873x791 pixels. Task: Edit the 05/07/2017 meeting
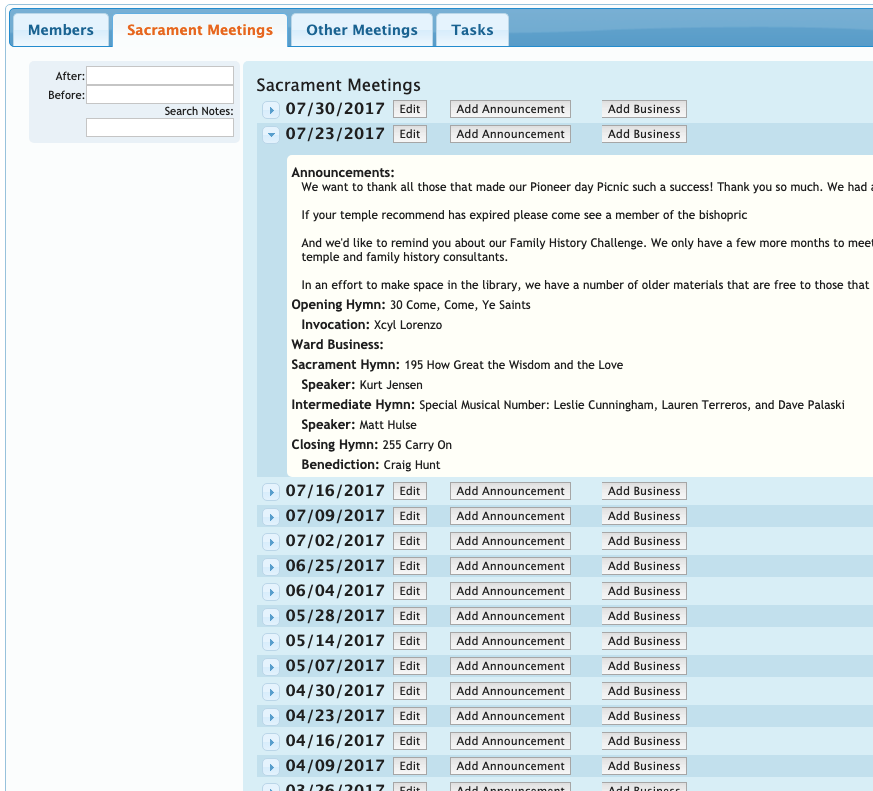click(x=410, y=666)
